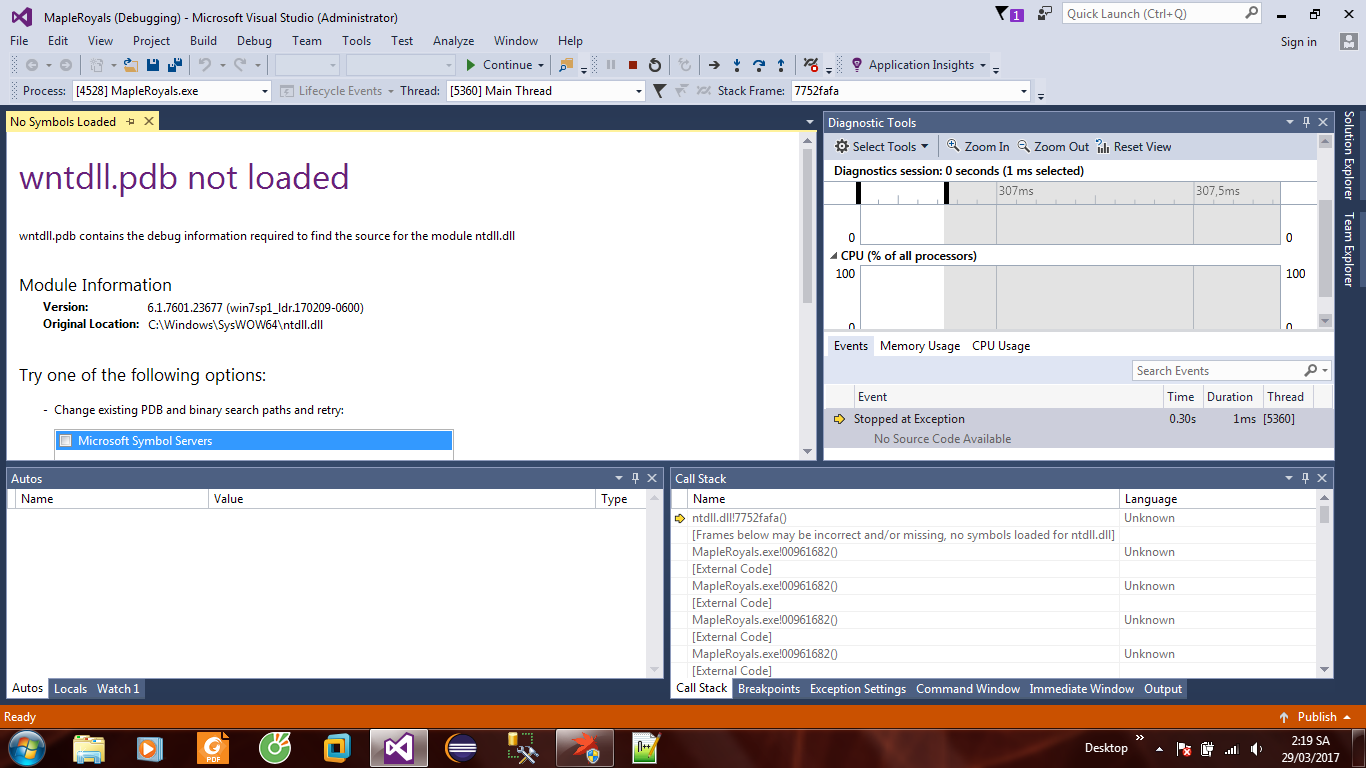Open the Process combo box
1366x768 pixels.
coord(171,91)
